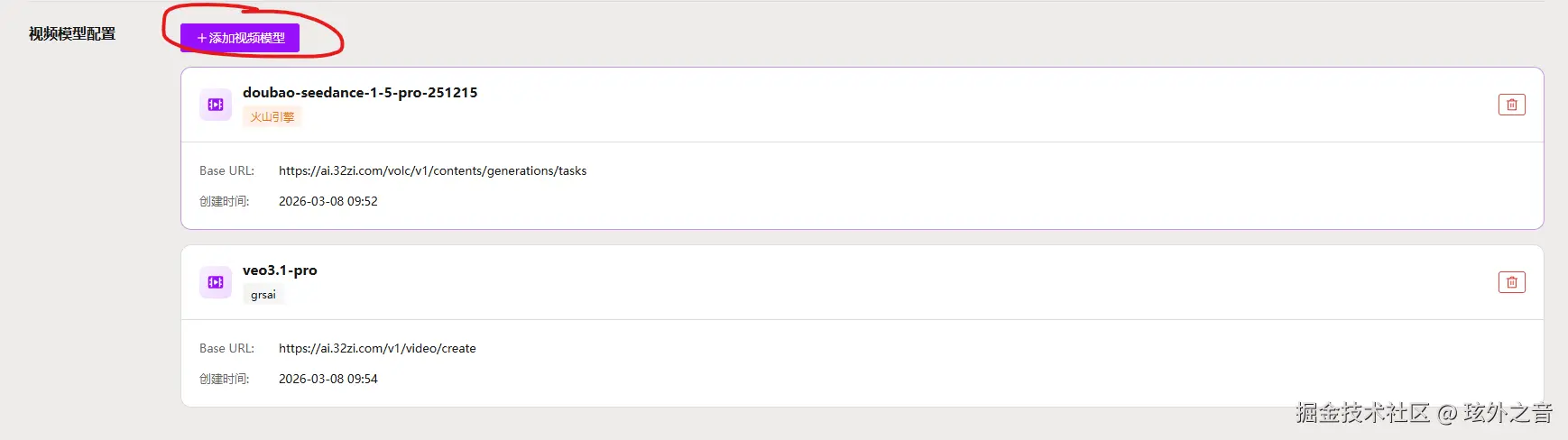
Task: Click the video icon beside veo3.1-pro
Action: (216, 282)
